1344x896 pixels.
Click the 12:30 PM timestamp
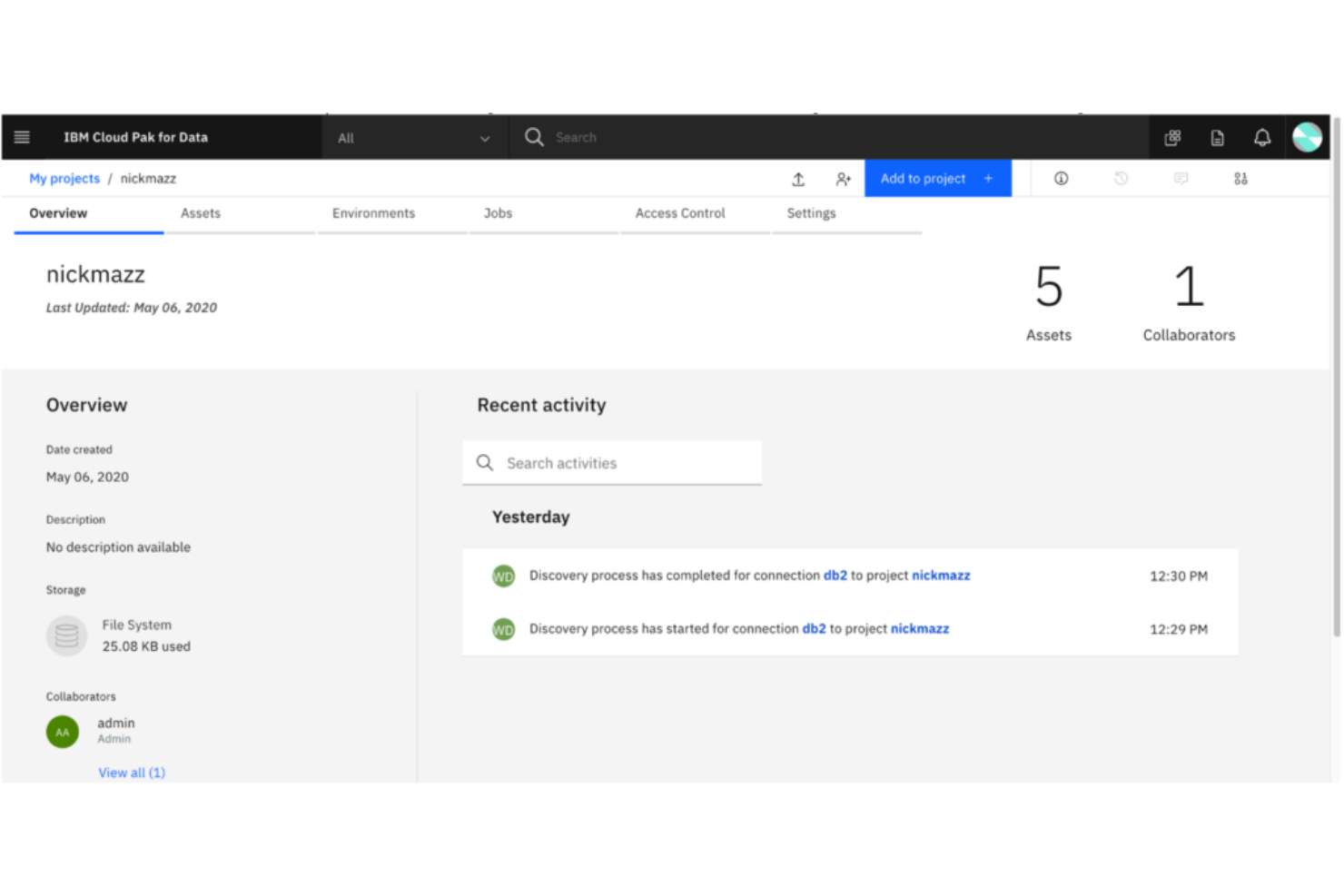coord(1179,576)
